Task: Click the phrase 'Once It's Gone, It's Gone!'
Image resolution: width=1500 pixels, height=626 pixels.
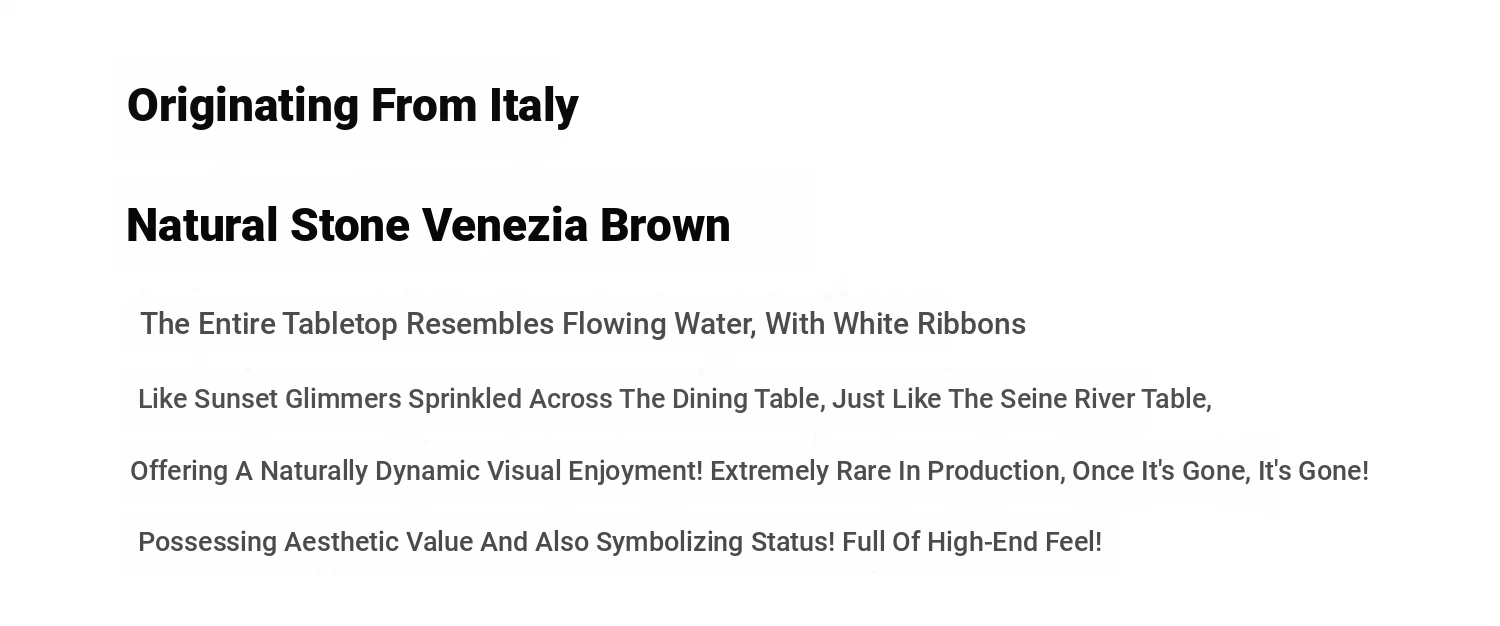Action: tap(1220, 471)
